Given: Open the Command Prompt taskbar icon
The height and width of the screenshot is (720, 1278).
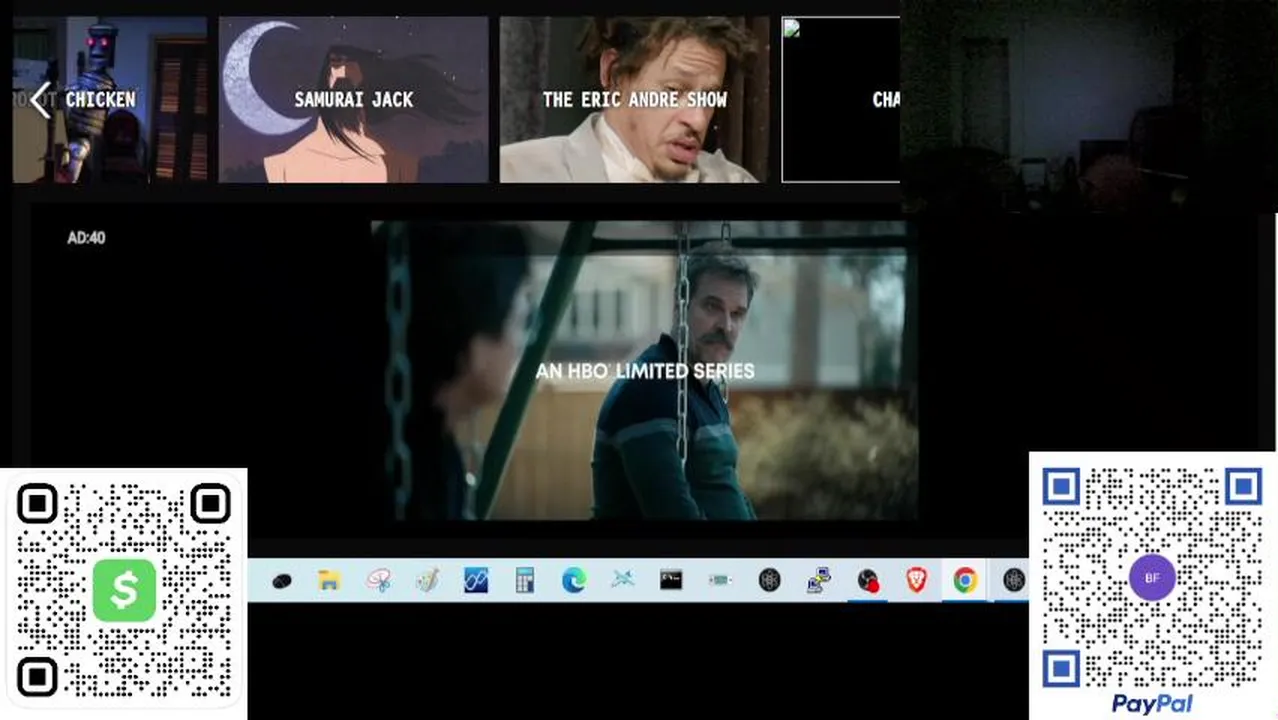Looking at the screenshot, I should coord(671,580).
